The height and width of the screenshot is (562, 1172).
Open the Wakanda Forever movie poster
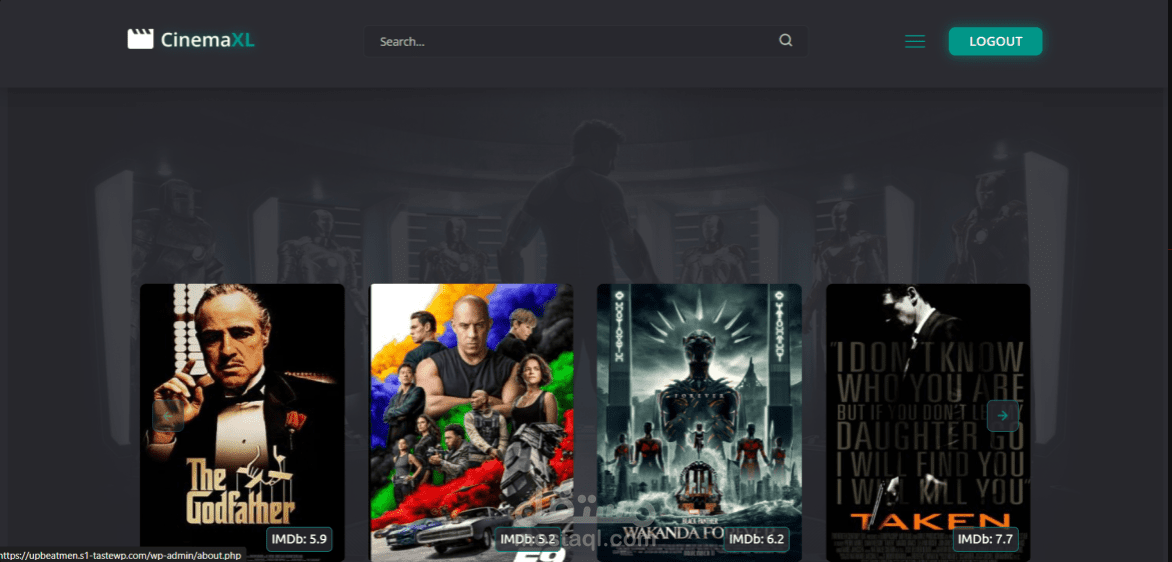(700, 422)
